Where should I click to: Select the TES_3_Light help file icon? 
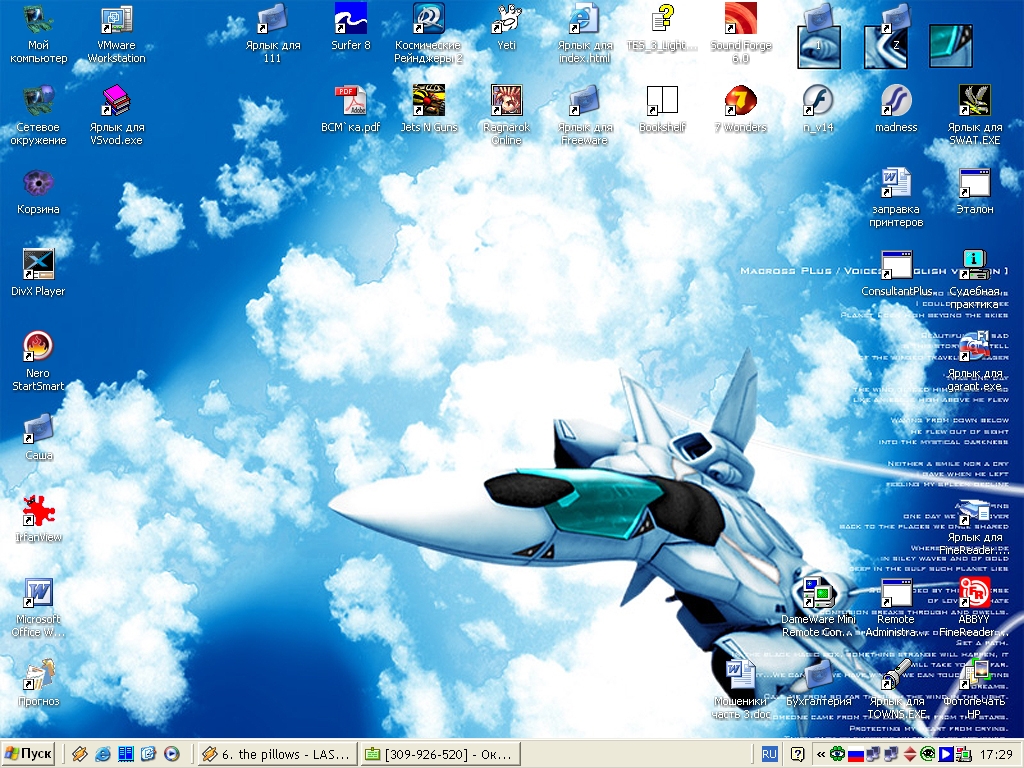click(x=662, y=27)
